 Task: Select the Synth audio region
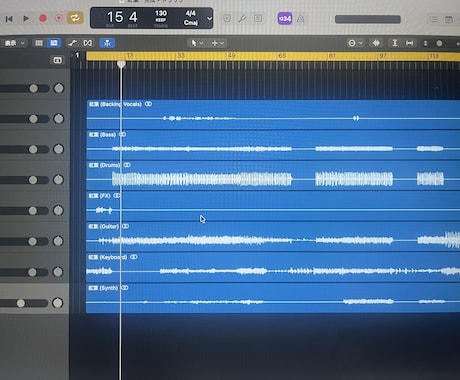click(273, 298)
